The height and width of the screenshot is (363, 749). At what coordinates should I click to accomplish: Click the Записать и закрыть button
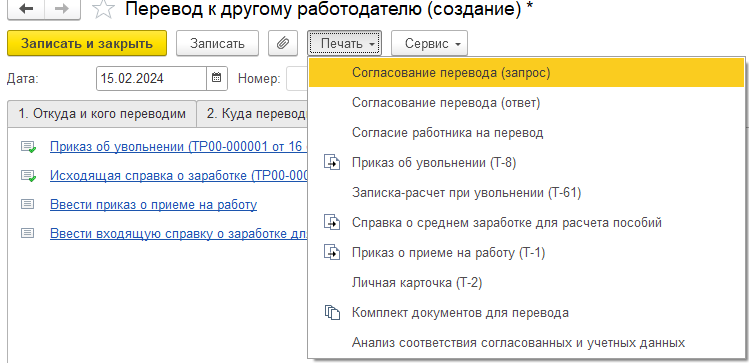(87, 43)
